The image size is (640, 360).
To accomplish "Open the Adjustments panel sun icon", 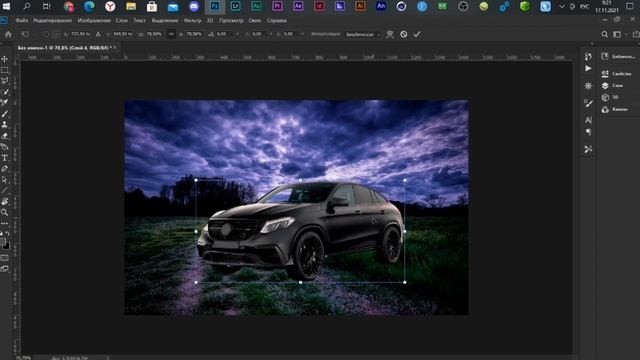I will (588, 86).
